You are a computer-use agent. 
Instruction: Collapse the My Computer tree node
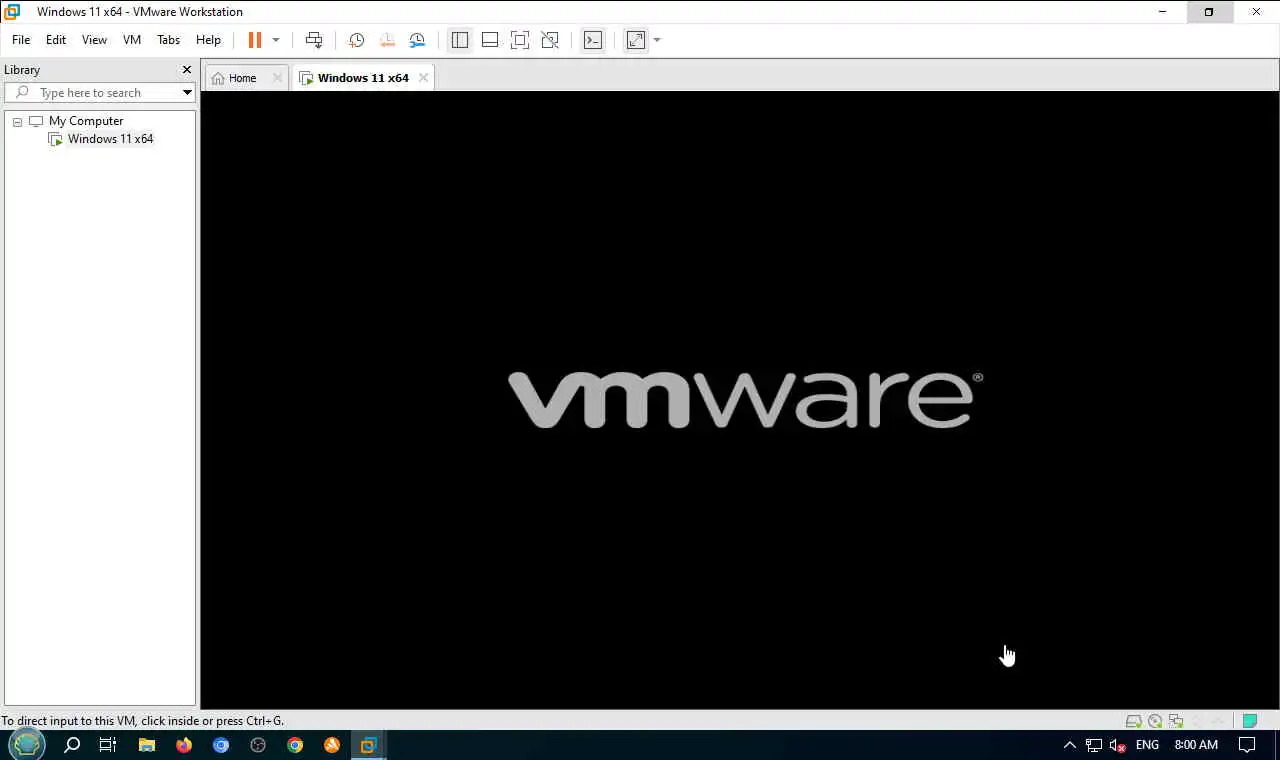(x=17, y=121)
